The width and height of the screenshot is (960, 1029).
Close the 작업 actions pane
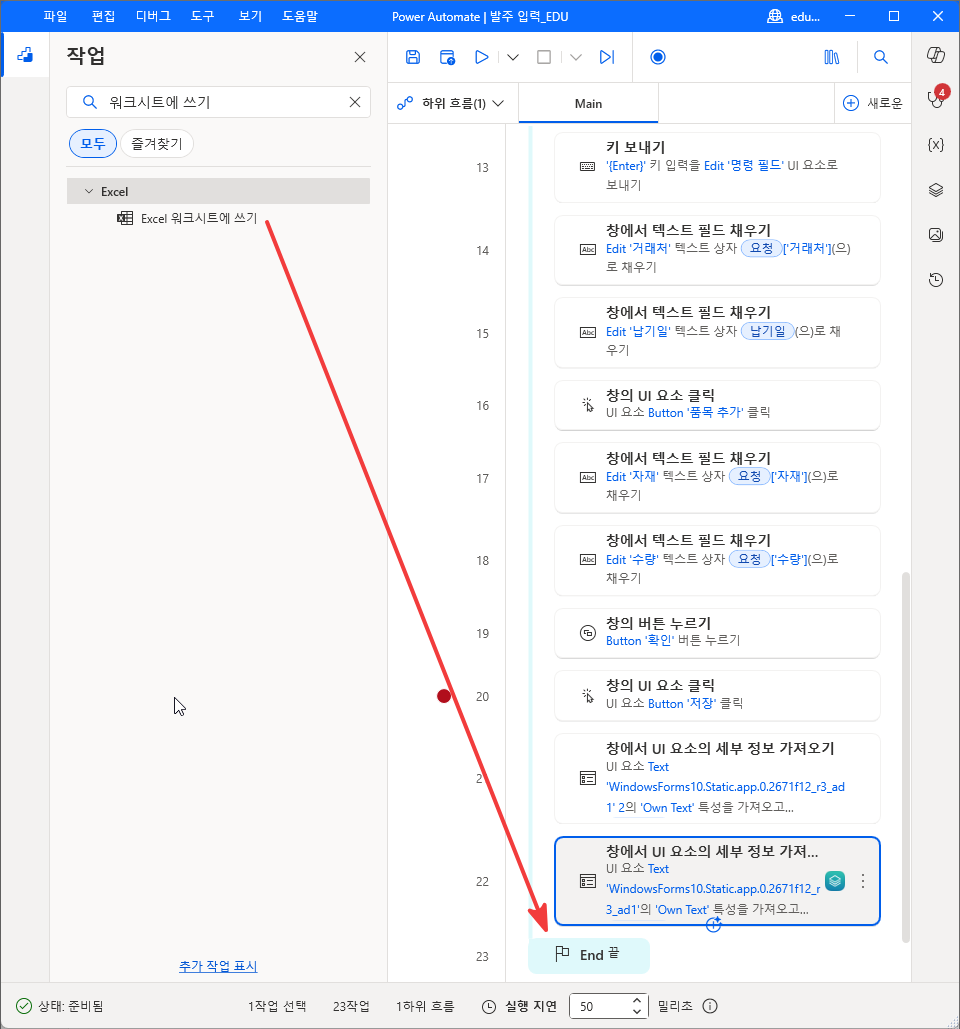[x=360, y=57]
